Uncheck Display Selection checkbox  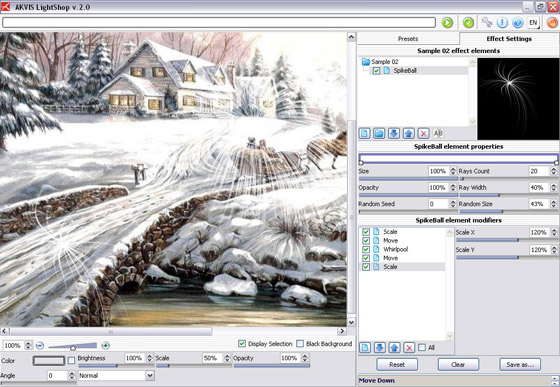click(x=242, y=344)
